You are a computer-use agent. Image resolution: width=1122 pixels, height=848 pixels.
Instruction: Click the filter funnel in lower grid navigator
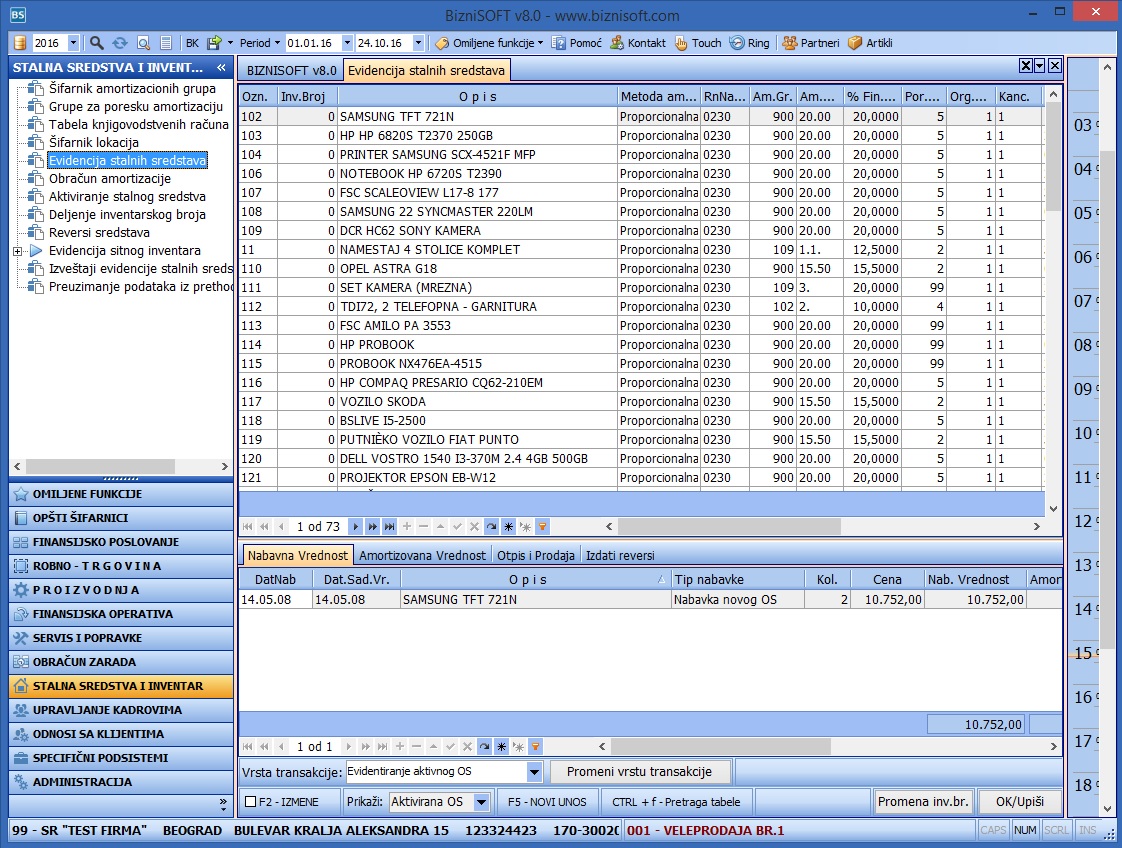(535, 746)
